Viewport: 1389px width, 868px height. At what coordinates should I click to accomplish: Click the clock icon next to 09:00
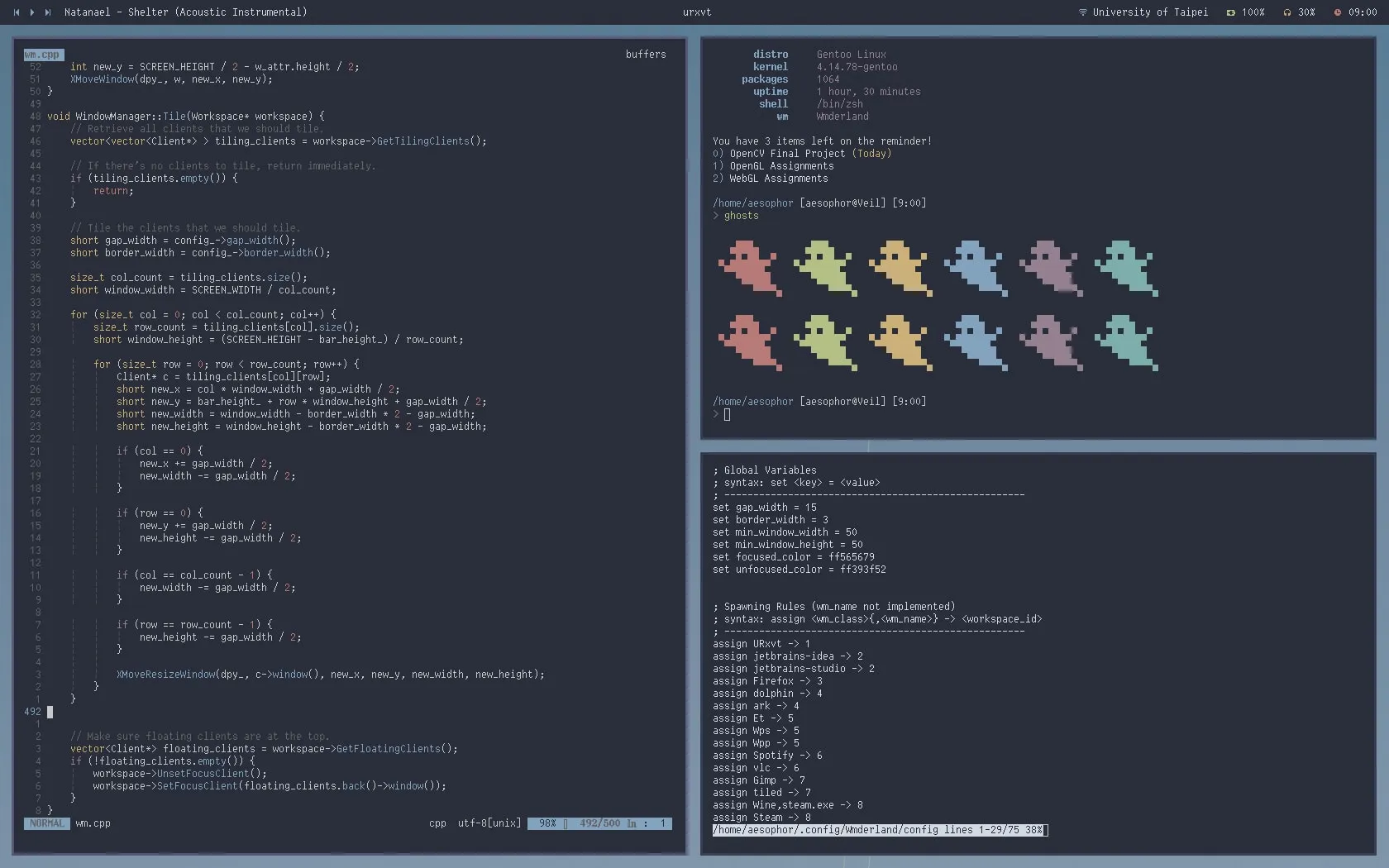pos(1337,12)
